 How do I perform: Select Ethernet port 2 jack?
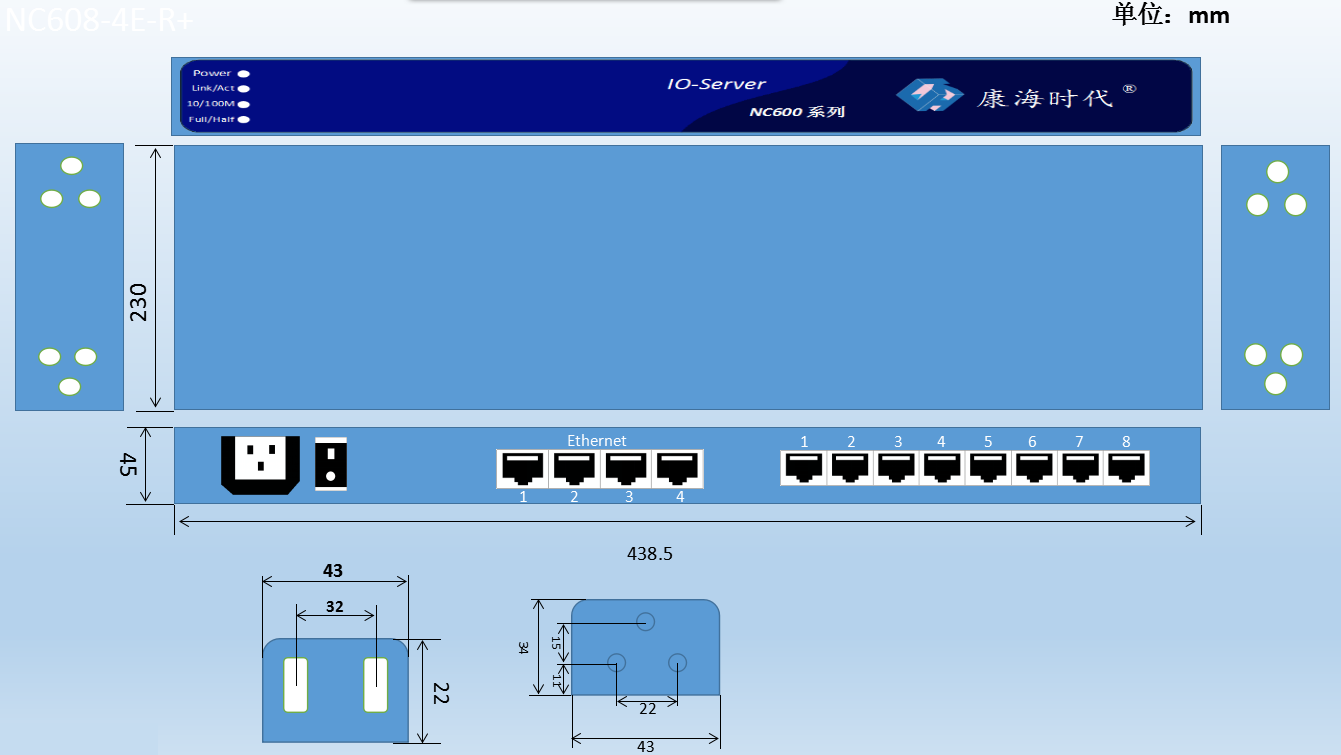(574, 468)
